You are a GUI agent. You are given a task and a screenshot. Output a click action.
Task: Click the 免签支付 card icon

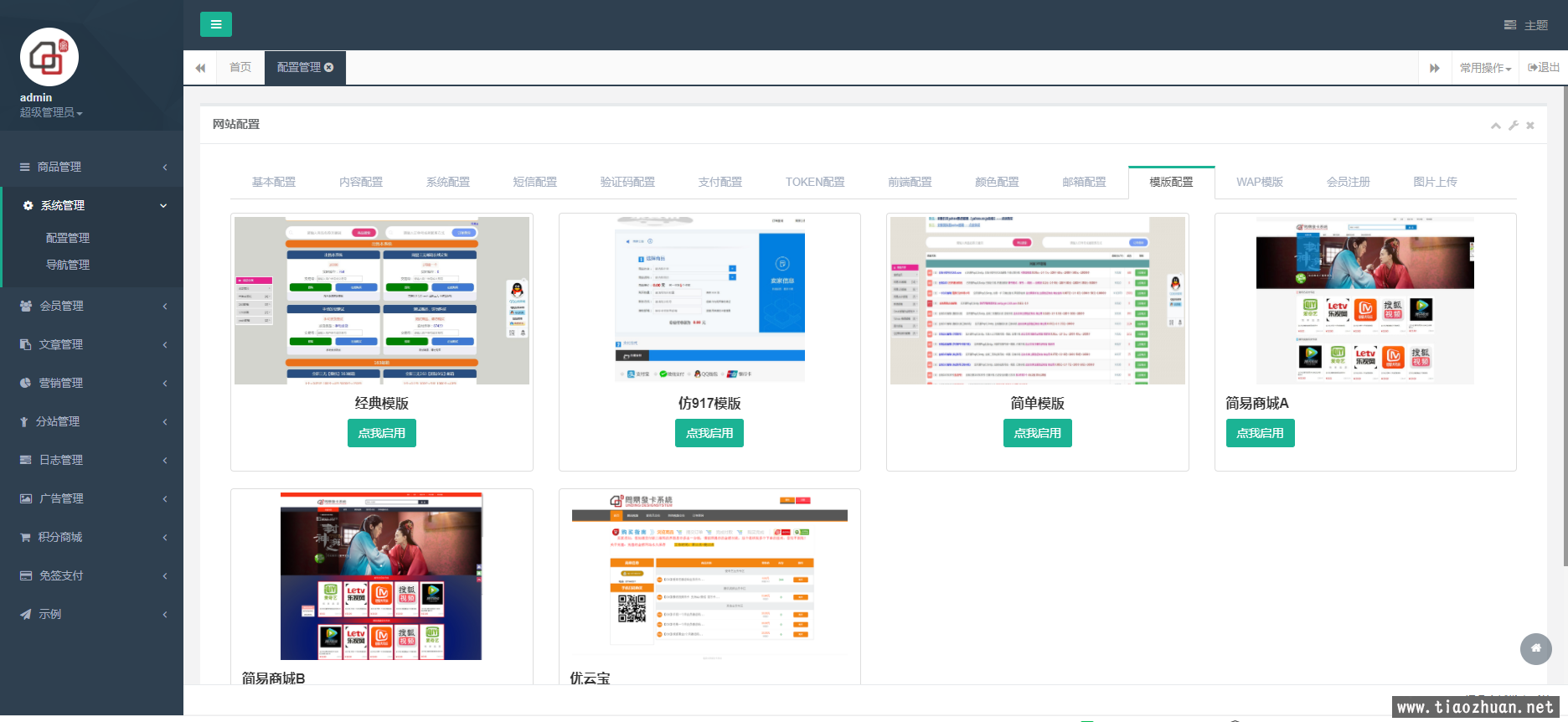(26, 575)
